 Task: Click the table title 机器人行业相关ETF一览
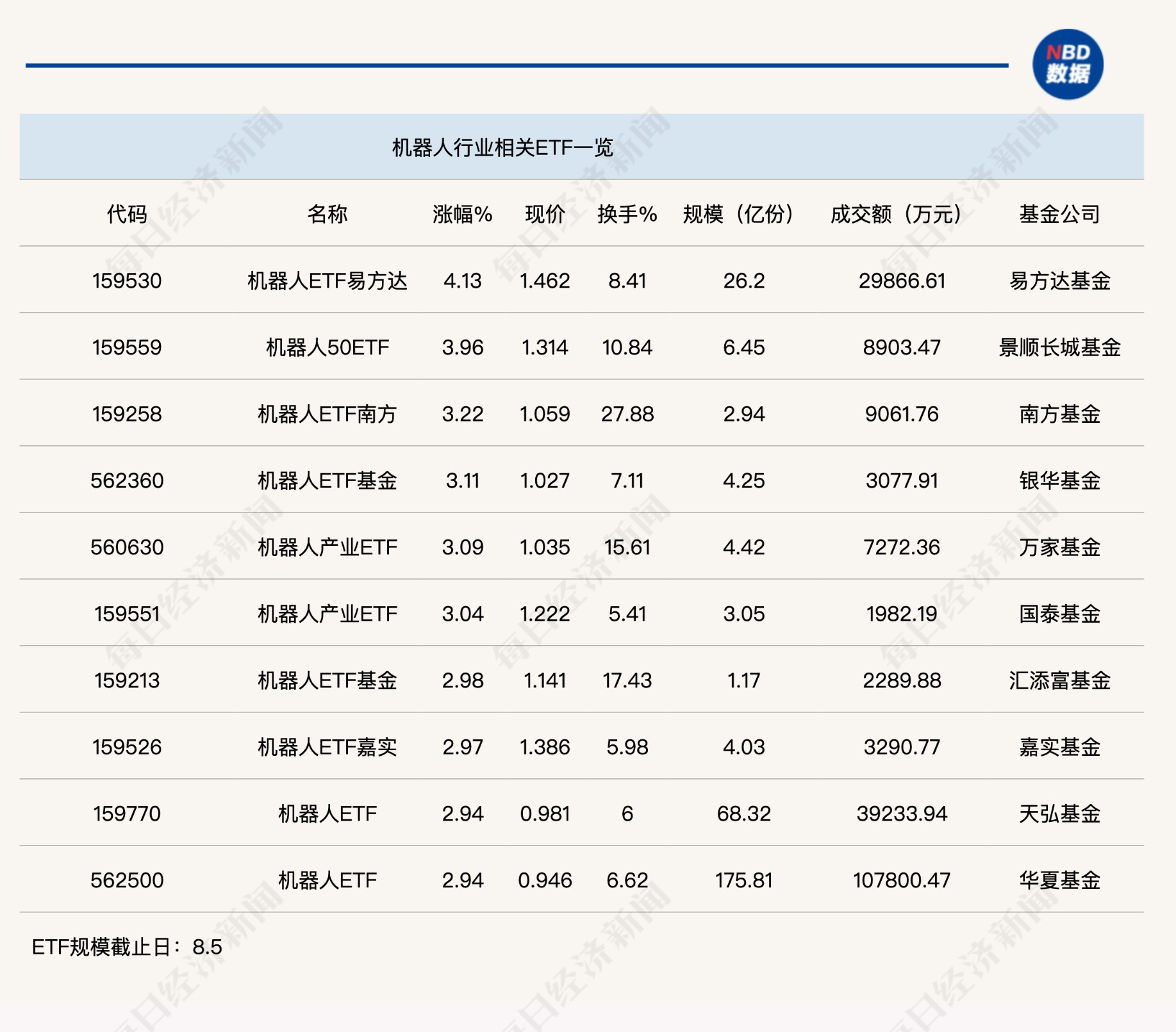(502, 148)
